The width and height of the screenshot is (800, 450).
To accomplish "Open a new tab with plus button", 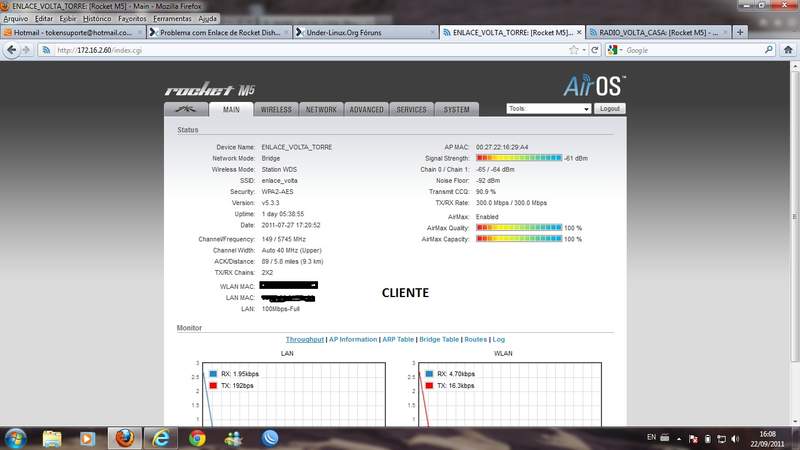I will [x=740, y=32].
